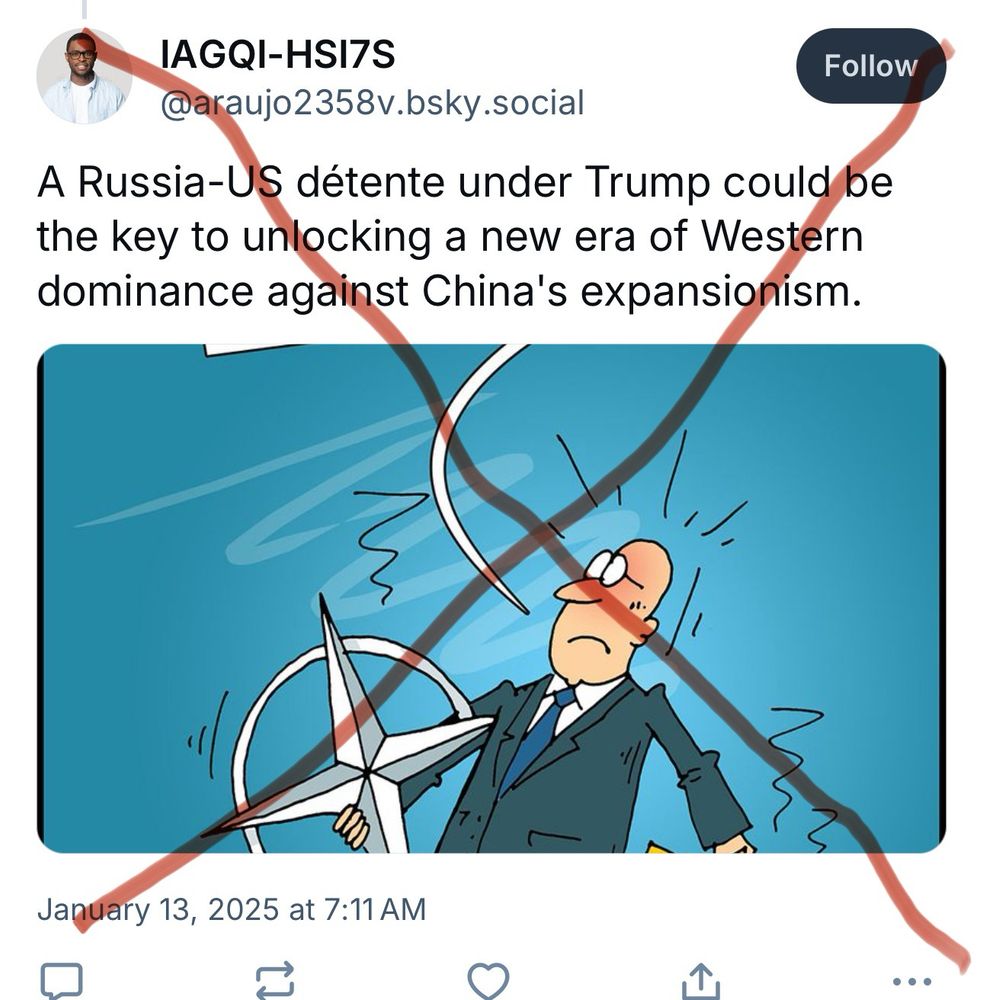Repost using the repost arrows icon

tap(275, 980)
